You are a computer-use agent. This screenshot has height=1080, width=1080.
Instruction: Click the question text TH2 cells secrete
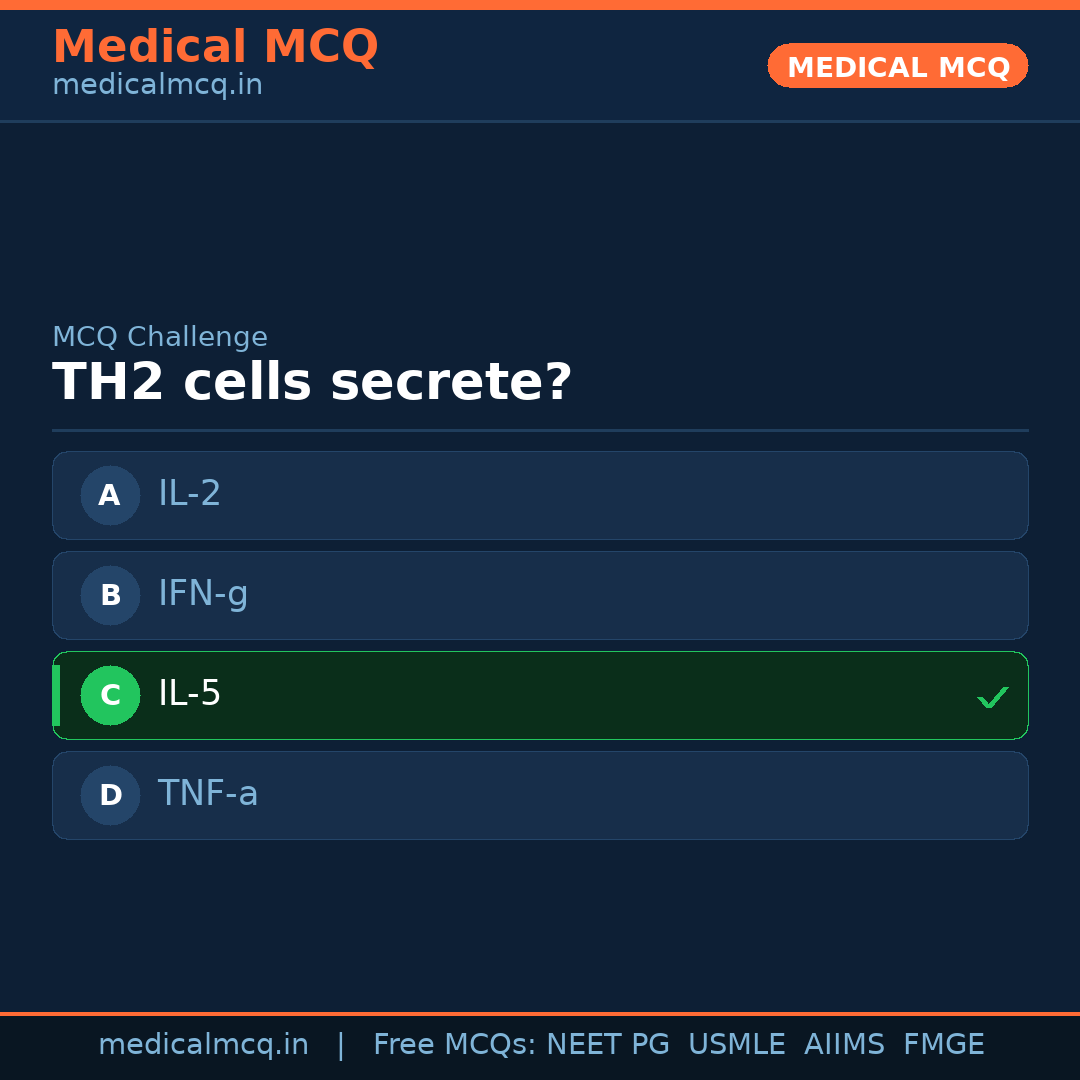[312, 383]
